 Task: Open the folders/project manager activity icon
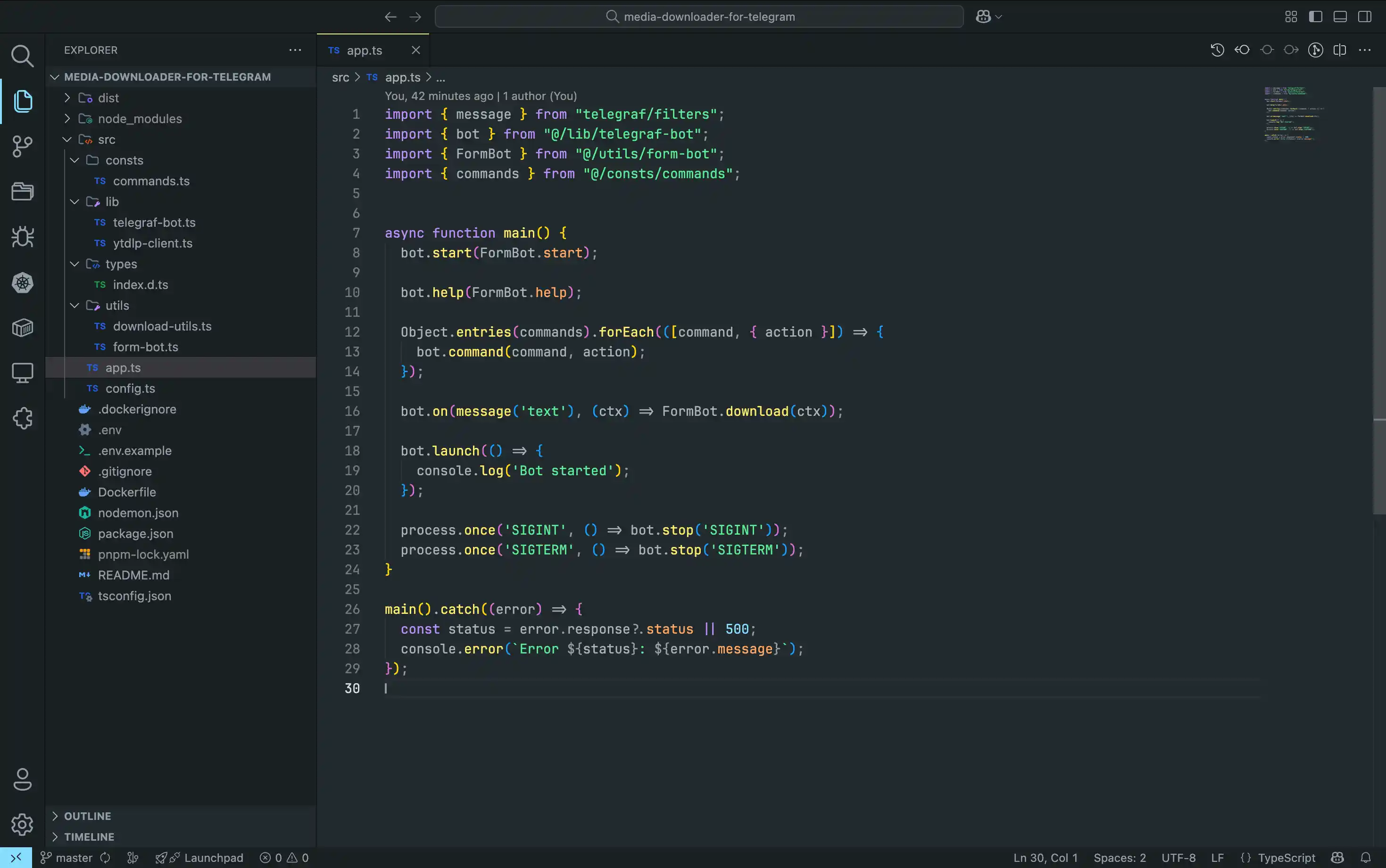22,191
